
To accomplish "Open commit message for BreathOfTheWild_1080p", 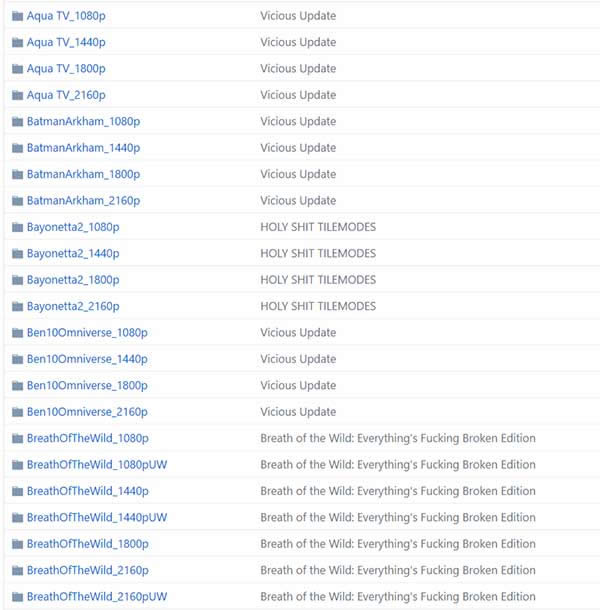I will coord(398,438).
